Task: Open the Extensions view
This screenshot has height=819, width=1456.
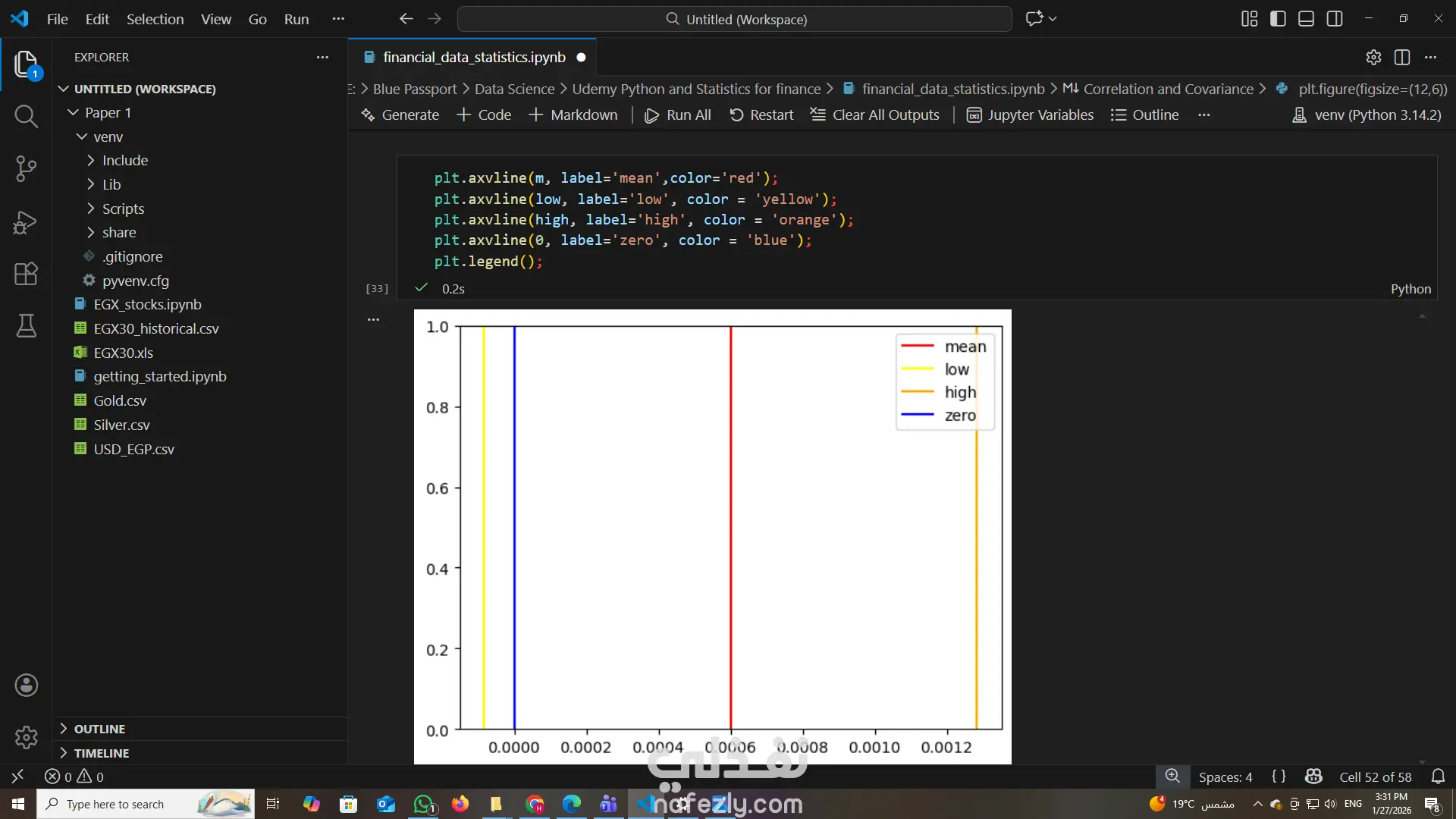Action: (x=26, y=274)
